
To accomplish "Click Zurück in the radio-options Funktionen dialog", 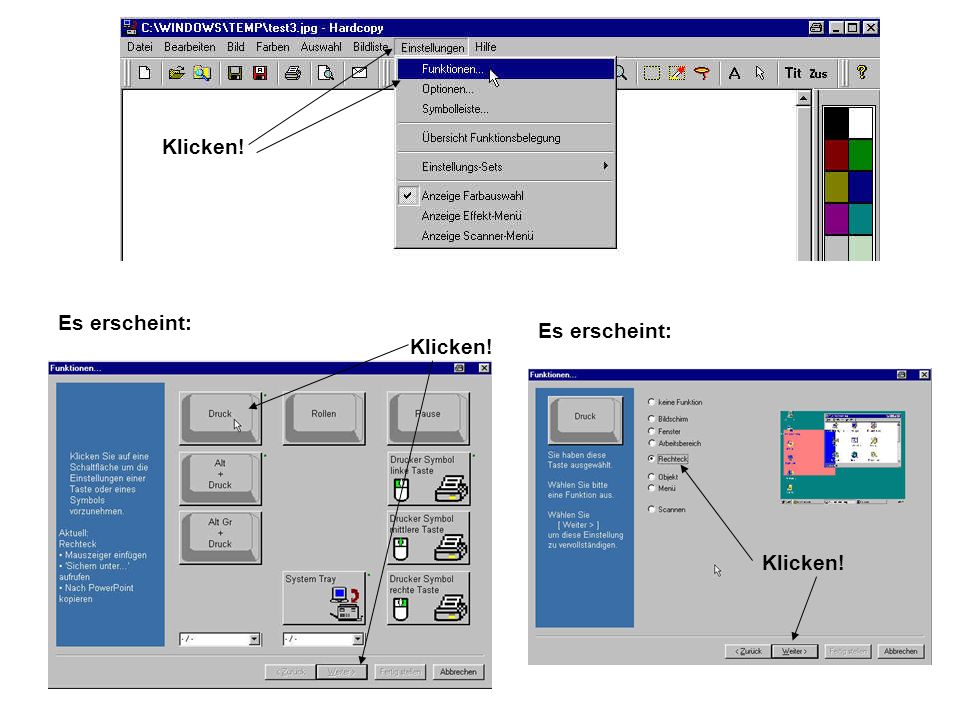I will click(748, 651).
